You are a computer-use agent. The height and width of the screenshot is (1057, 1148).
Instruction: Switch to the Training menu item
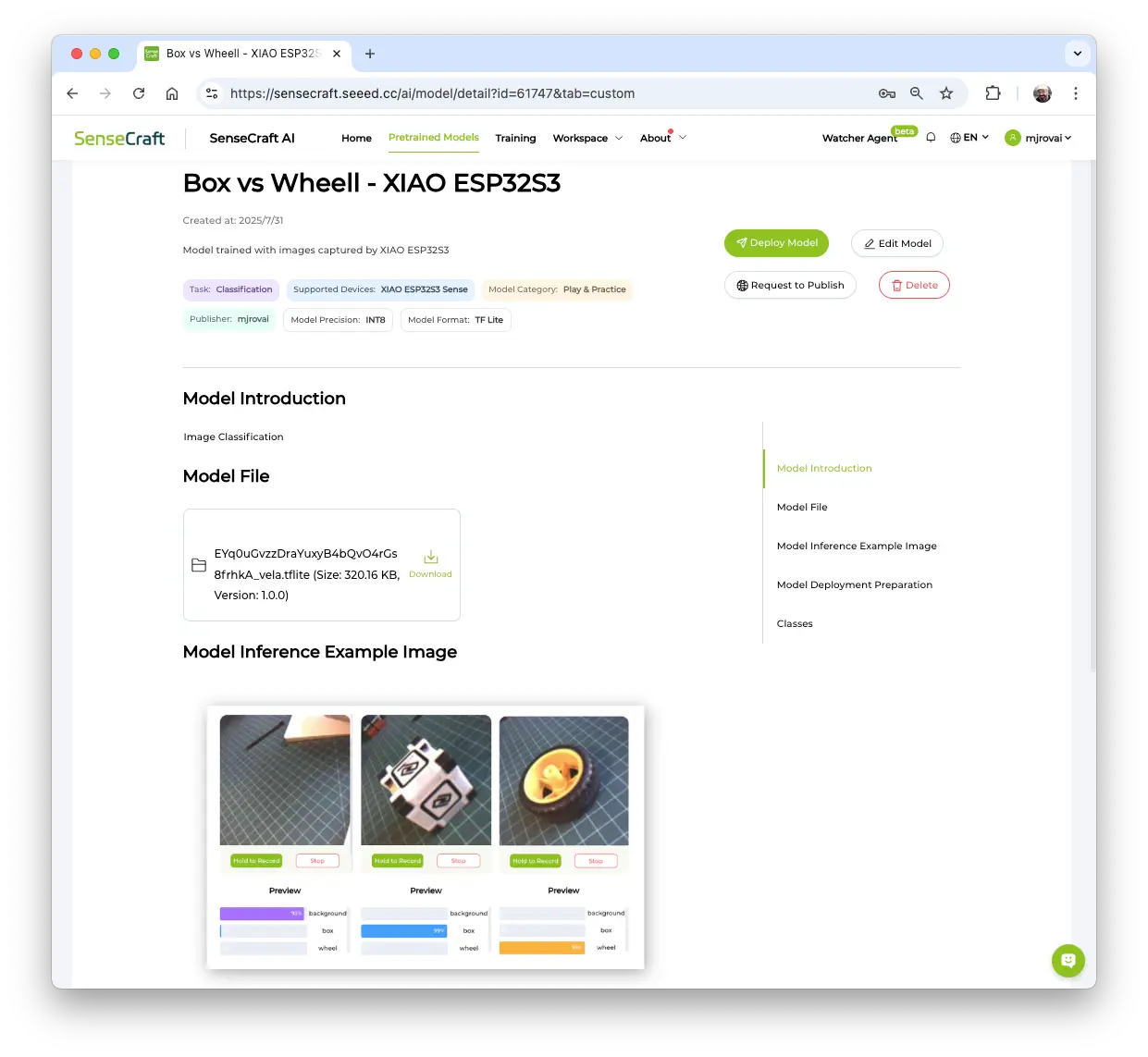(515, 138)
